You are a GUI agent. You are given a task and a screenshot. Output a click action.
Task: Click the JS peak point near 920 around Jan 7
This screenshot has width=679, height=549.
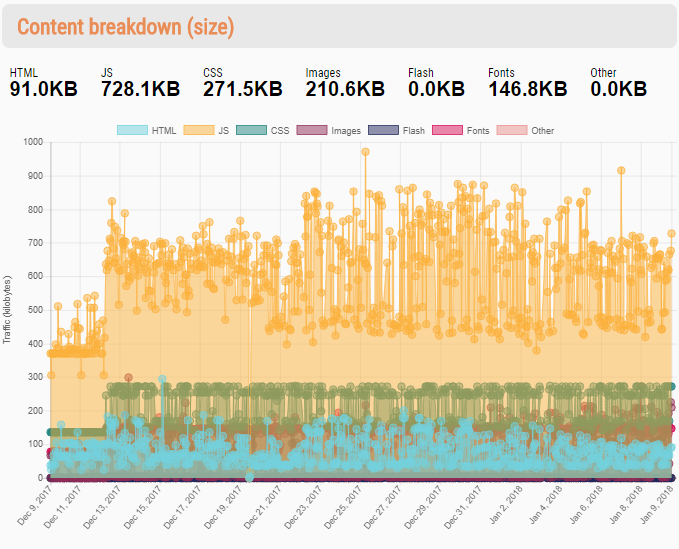(x=621, y=171)
